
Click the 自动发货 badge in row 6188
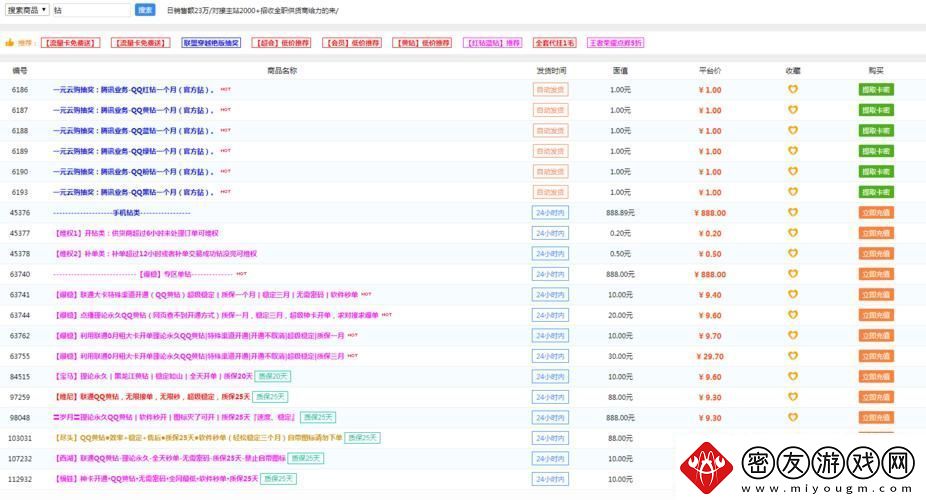pyautogui.click(x=550, y=130)
